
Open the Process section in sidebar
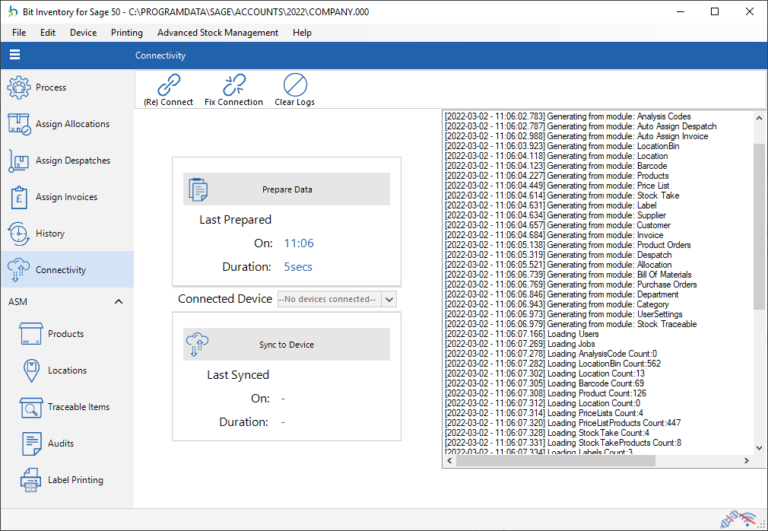(50, 88)
